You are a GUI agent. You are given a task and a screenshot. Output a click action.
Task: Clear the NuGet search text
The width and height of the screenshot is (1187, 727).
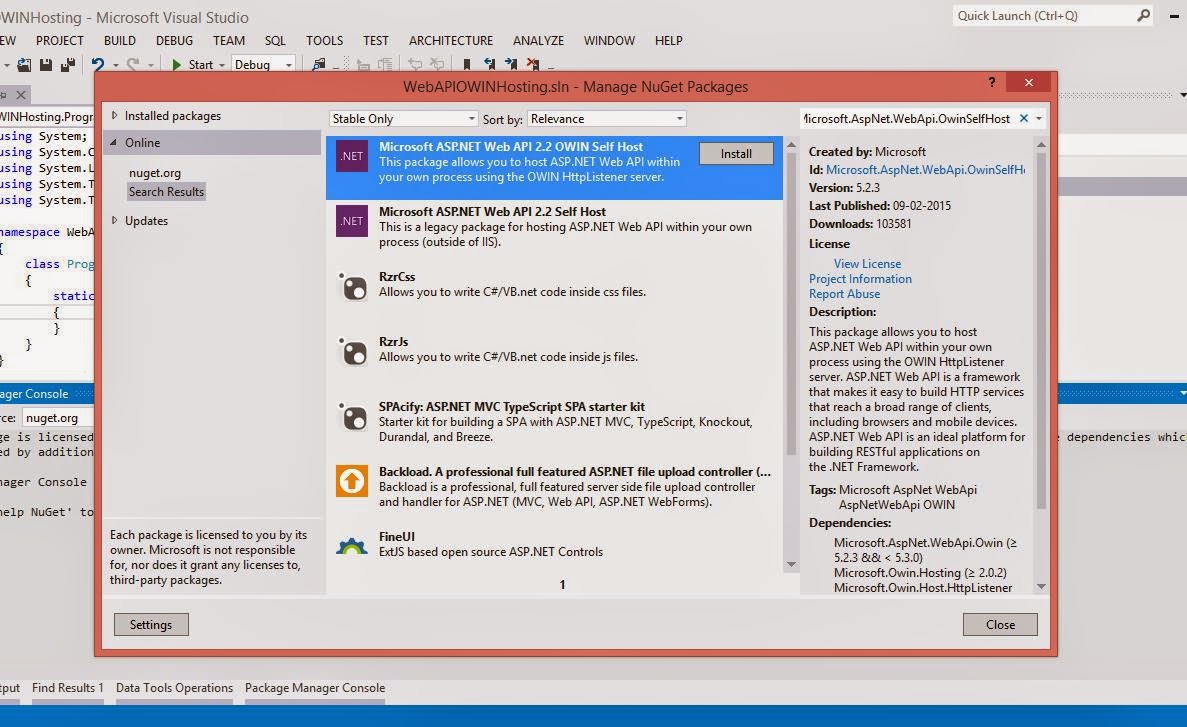pos(1024,118)
